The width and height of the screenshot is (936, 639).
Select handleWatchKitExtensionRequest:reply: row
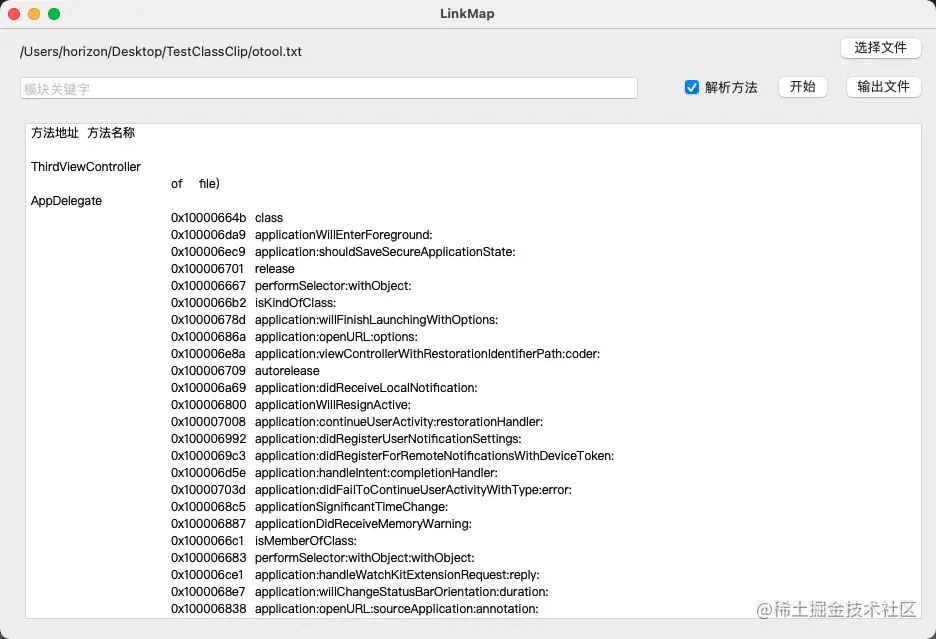[x=355, y=575]
